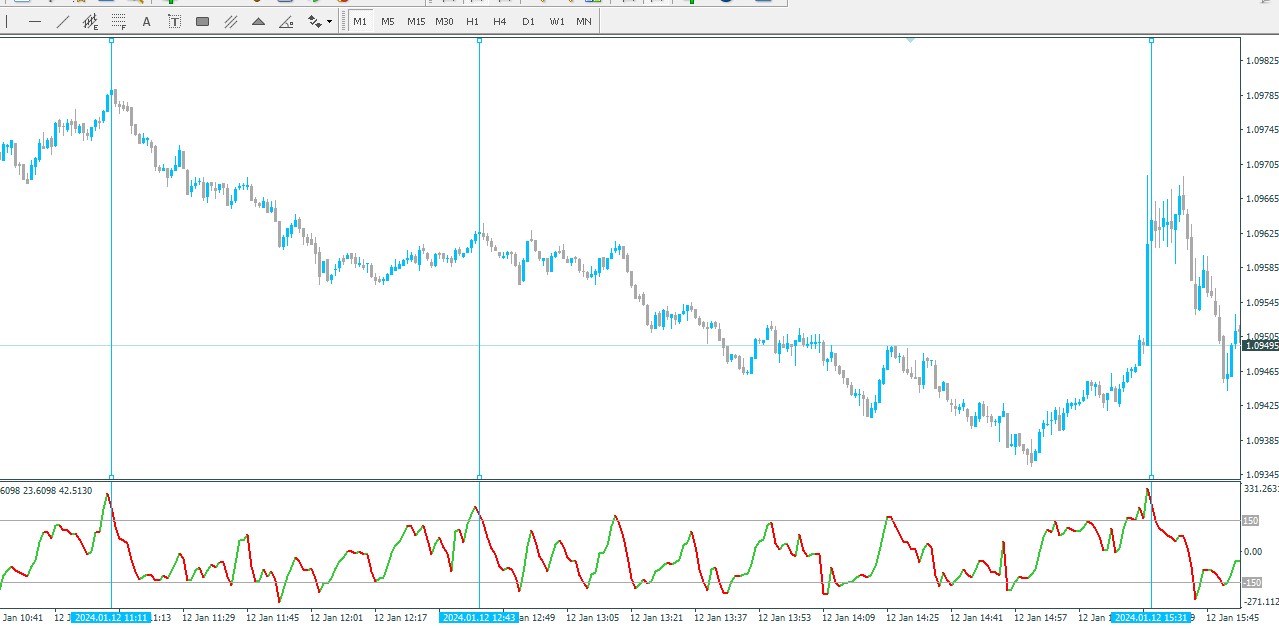This screenshot has width=1279, height=629.
Task: Click the indicator 0.00 scale label
Action: point(1253,552)
